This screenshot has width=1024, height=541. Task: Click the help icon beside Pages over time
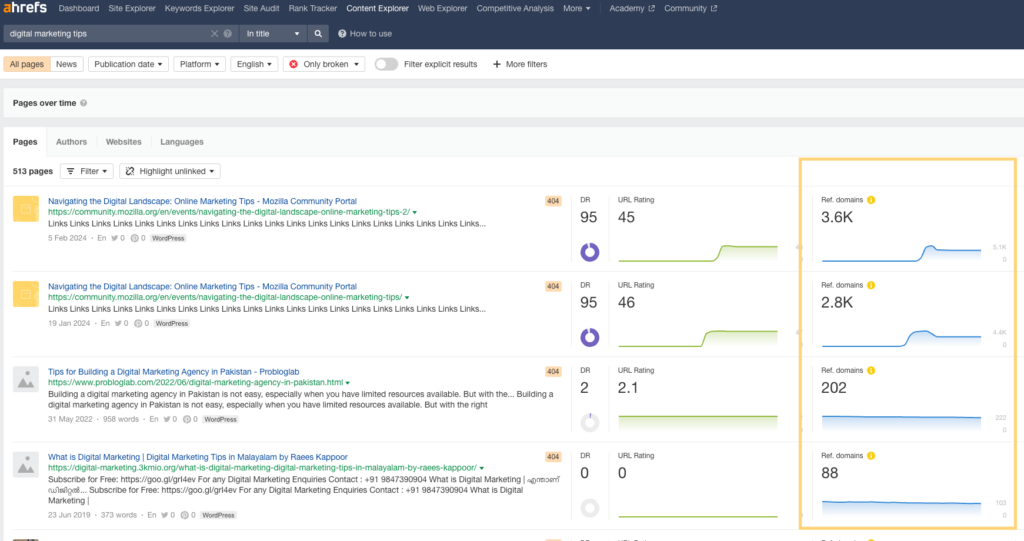[83, 103]
